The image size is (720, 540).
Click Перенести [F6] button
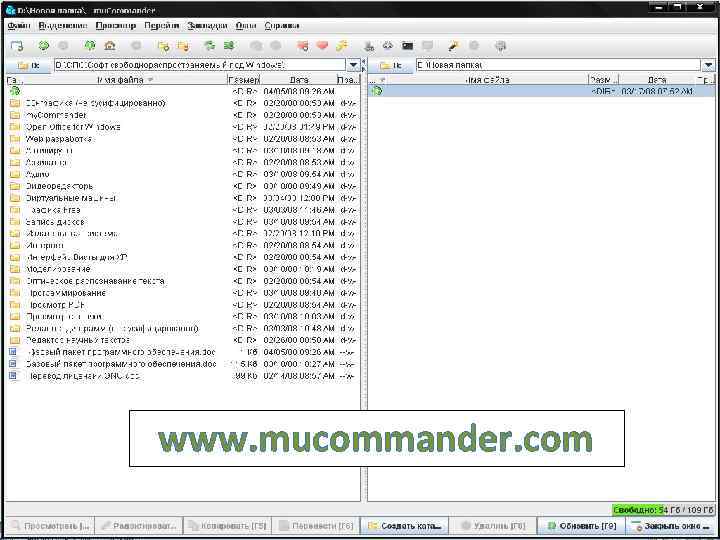[316, 526]
